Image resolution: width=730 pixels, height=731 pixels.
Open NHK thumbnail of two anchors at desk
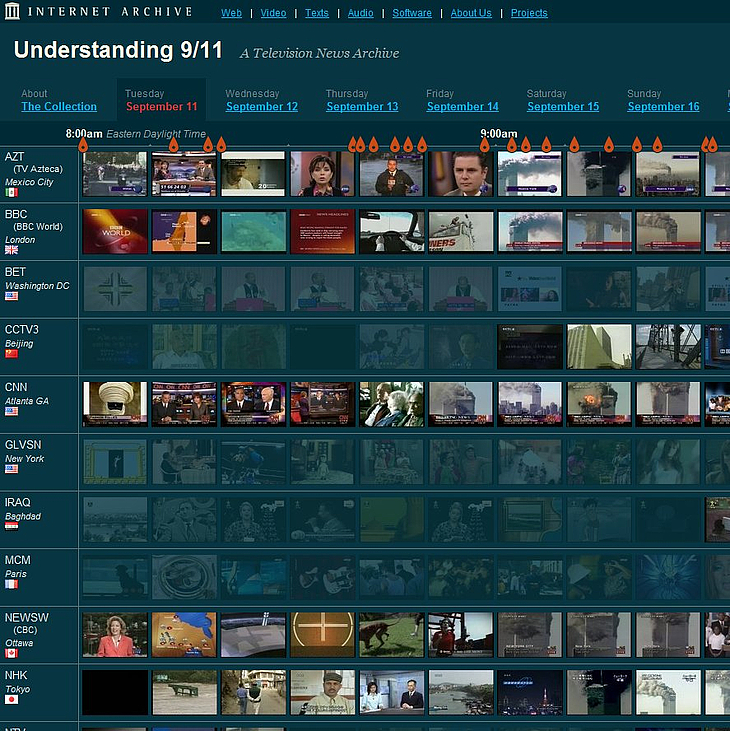tap(392, 692)
